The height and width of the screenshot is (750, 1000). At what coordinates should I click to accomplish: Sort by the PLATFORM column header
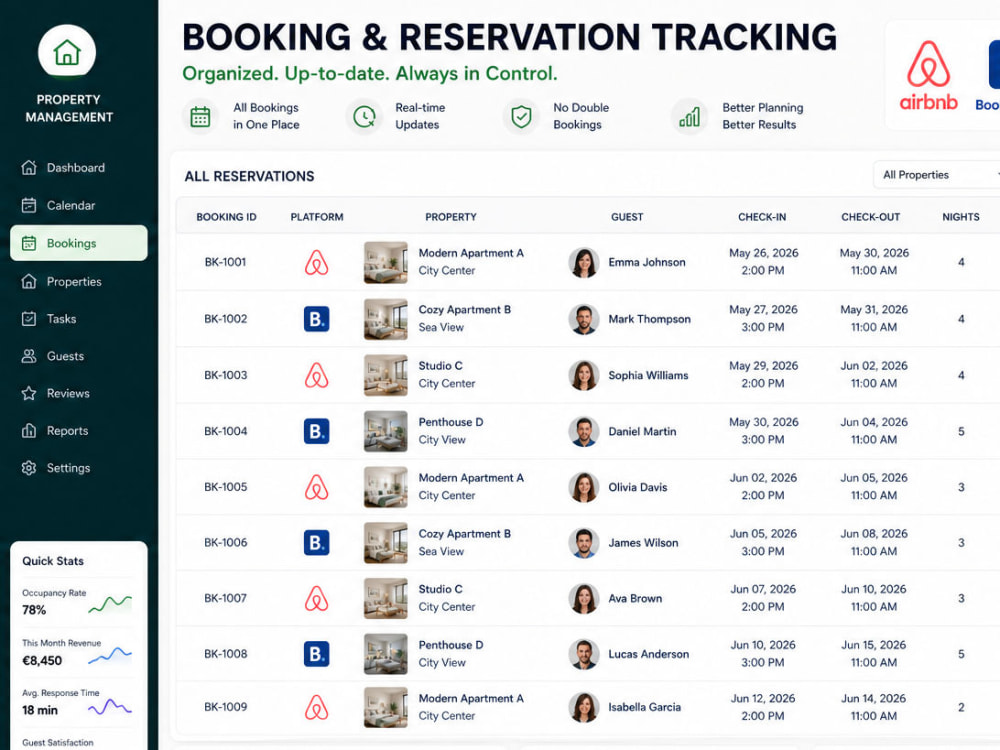[x=317, y=217]
